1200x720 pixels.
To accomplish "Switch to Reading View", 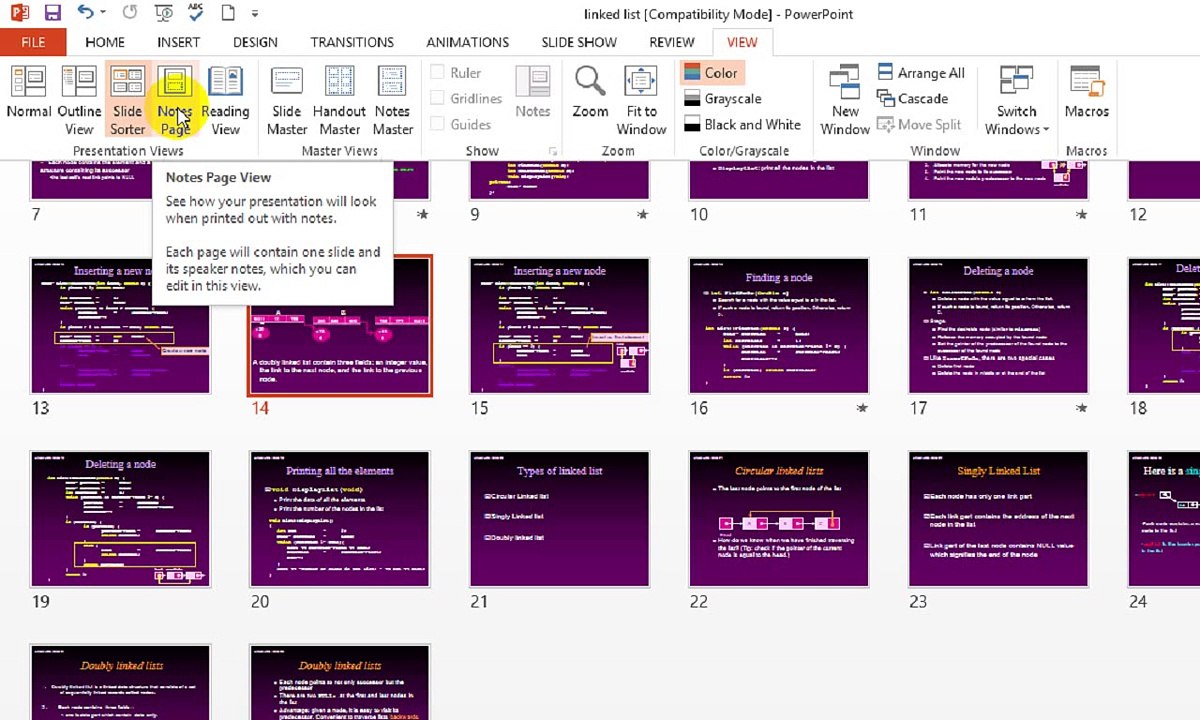I will pyautogui.click(x=225, y=100).
